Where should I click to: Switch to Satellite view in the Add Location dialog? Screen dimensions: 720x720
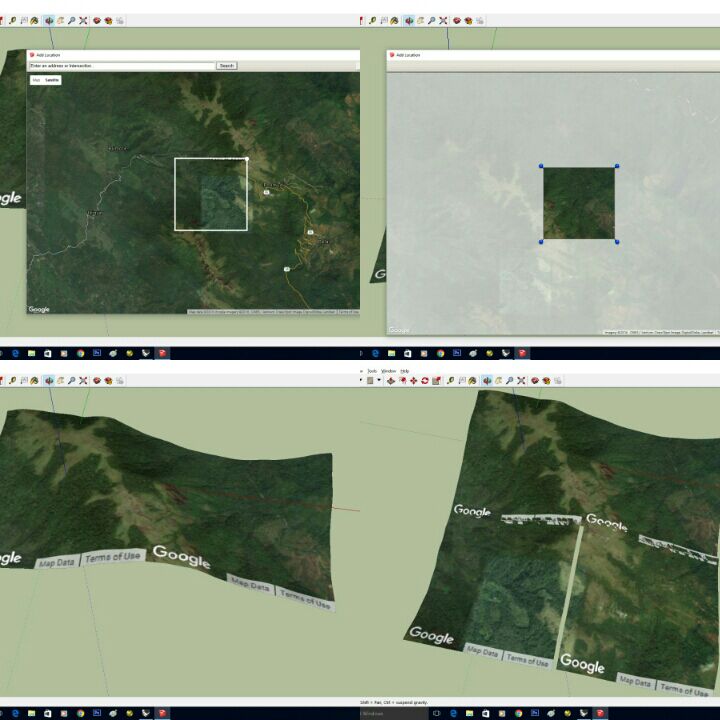coord(52,80)
